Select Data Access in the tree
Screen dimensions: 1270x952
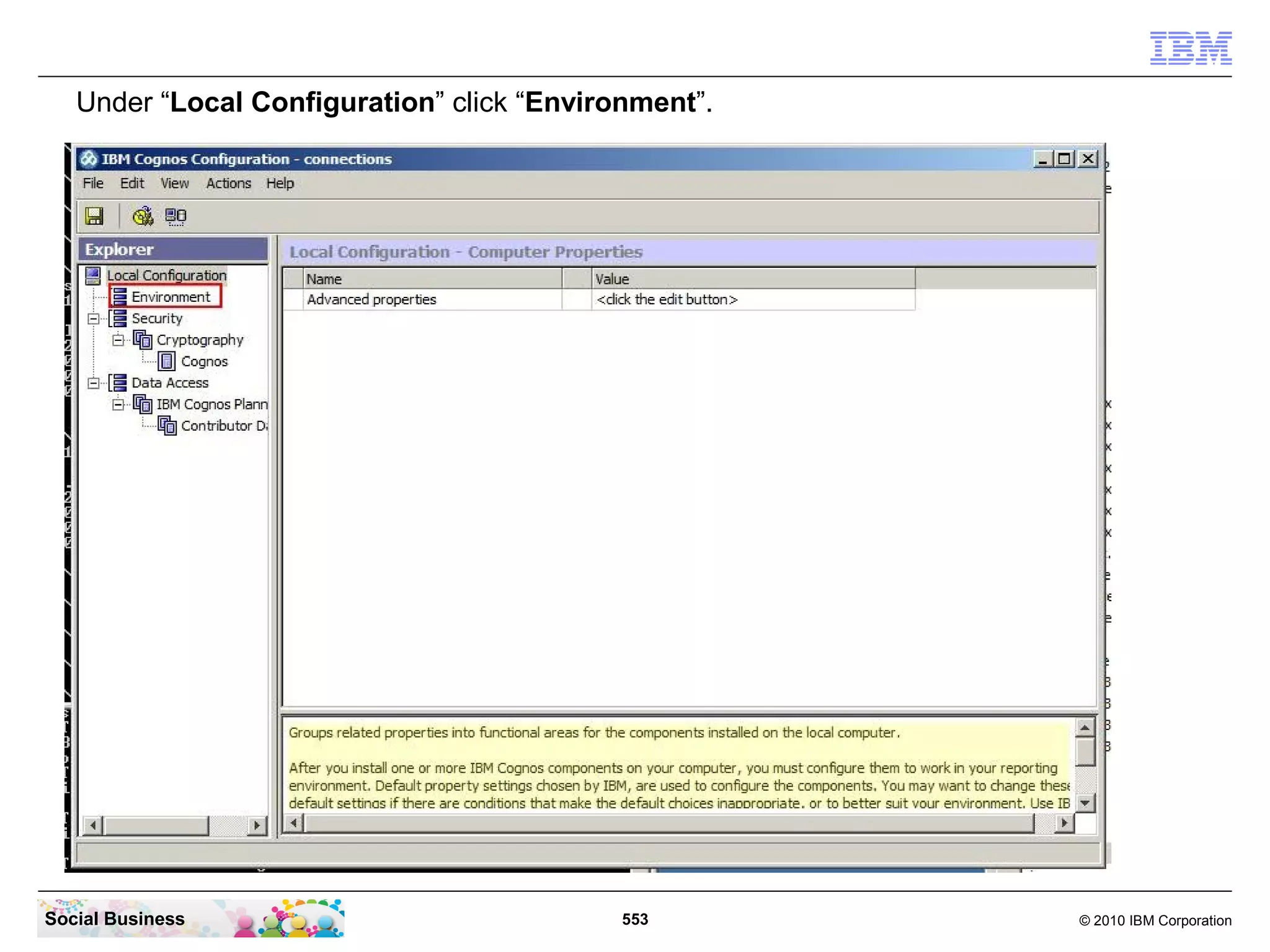pos(170,383)
